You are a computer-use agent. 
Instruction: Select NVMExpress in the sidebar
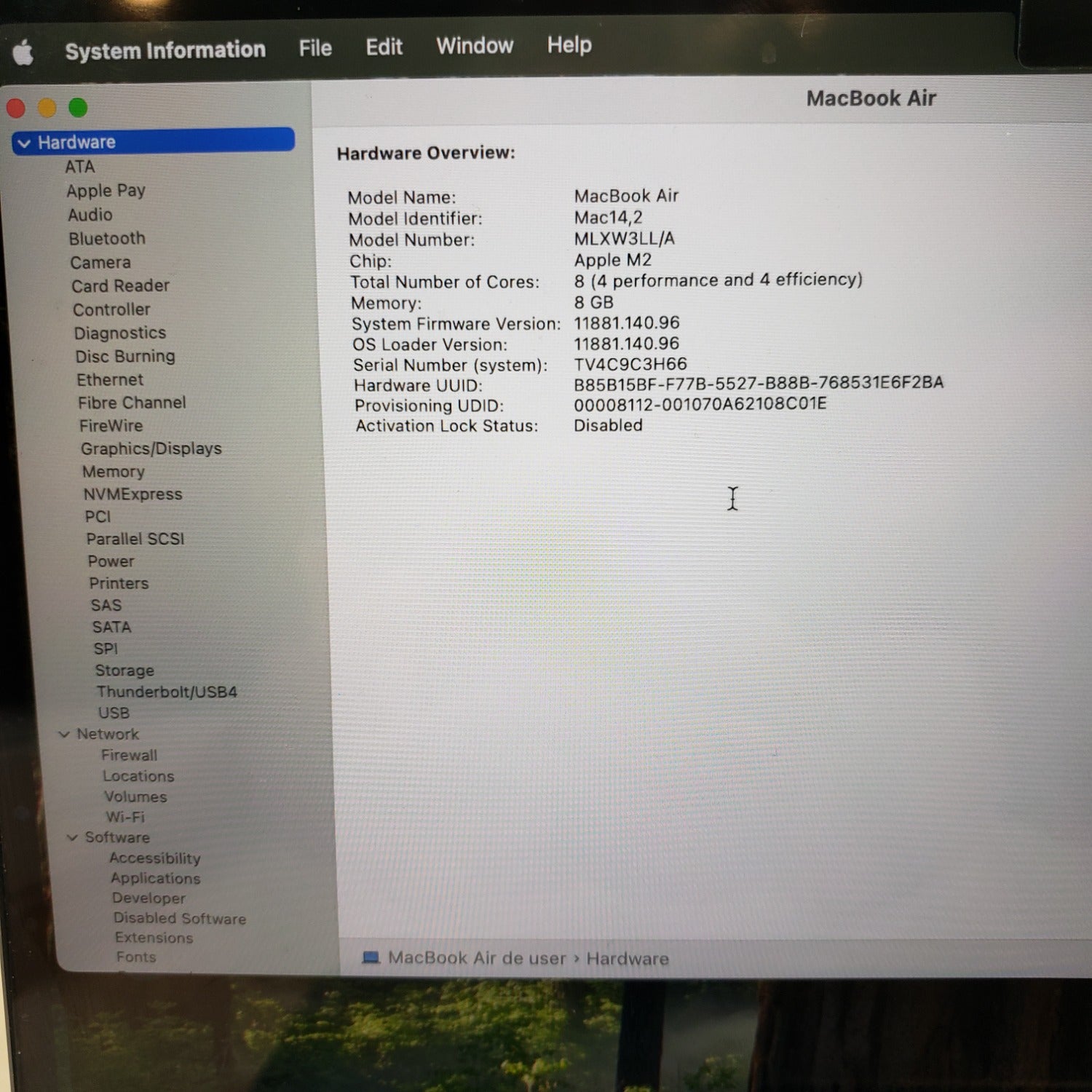click(x=132, y=494)
